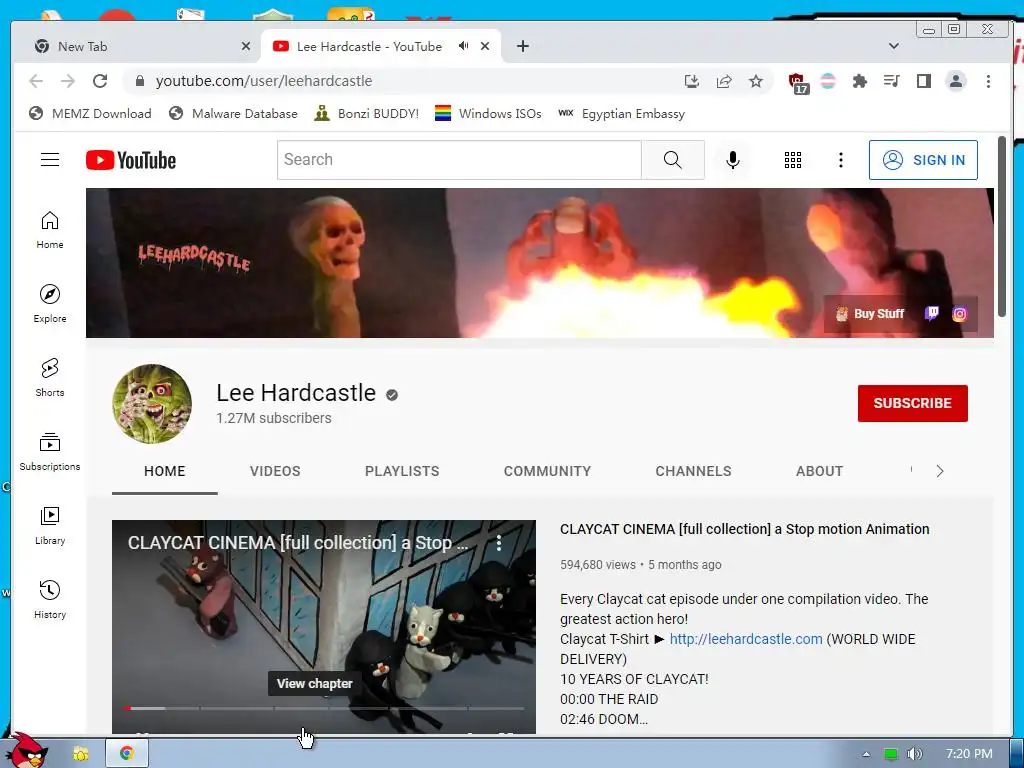Open the Chrome profile avatar

pyautogui.click(x=956, y=81)
